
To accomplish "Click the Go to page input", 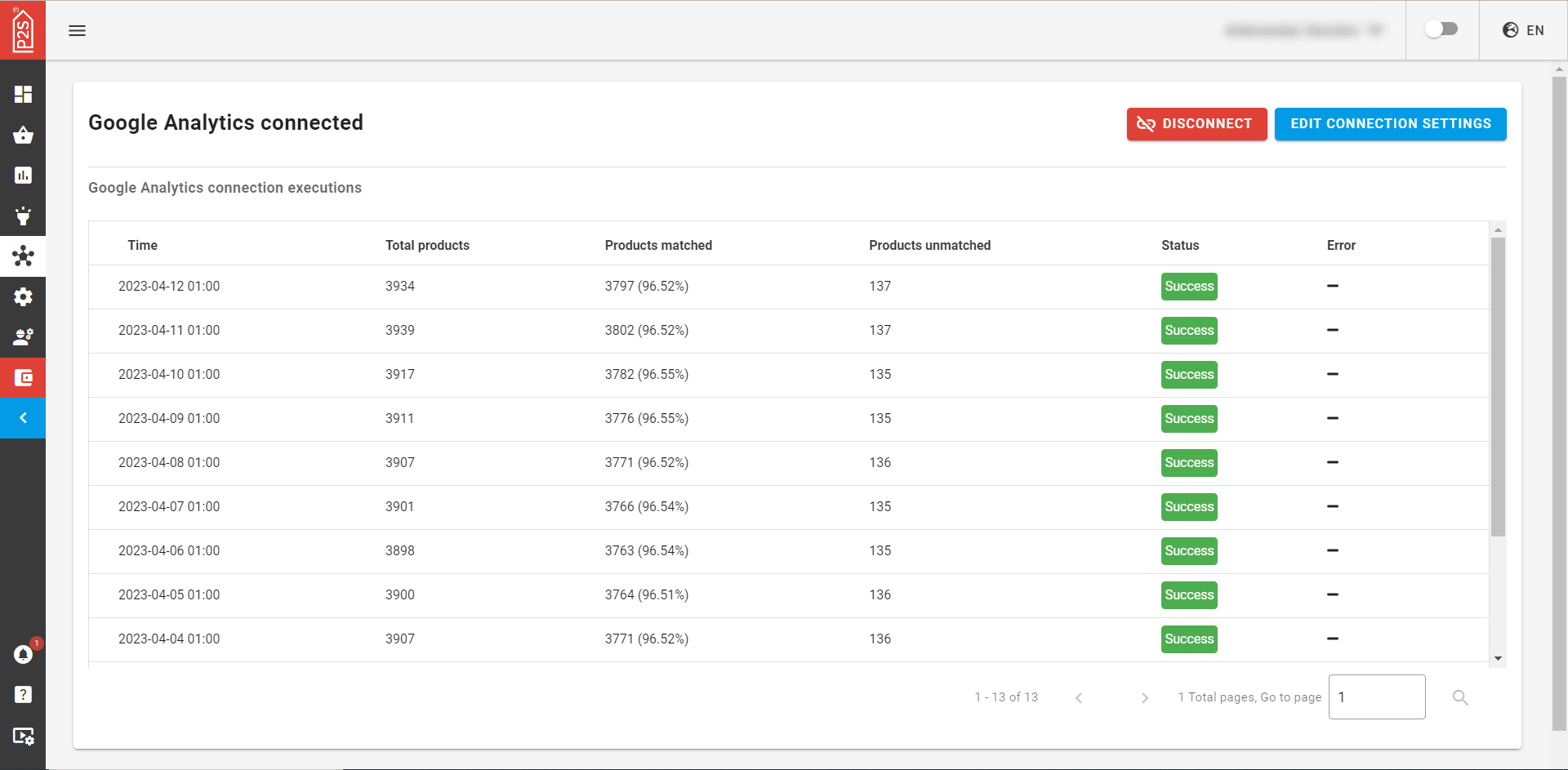I will tap(1377, 697).
